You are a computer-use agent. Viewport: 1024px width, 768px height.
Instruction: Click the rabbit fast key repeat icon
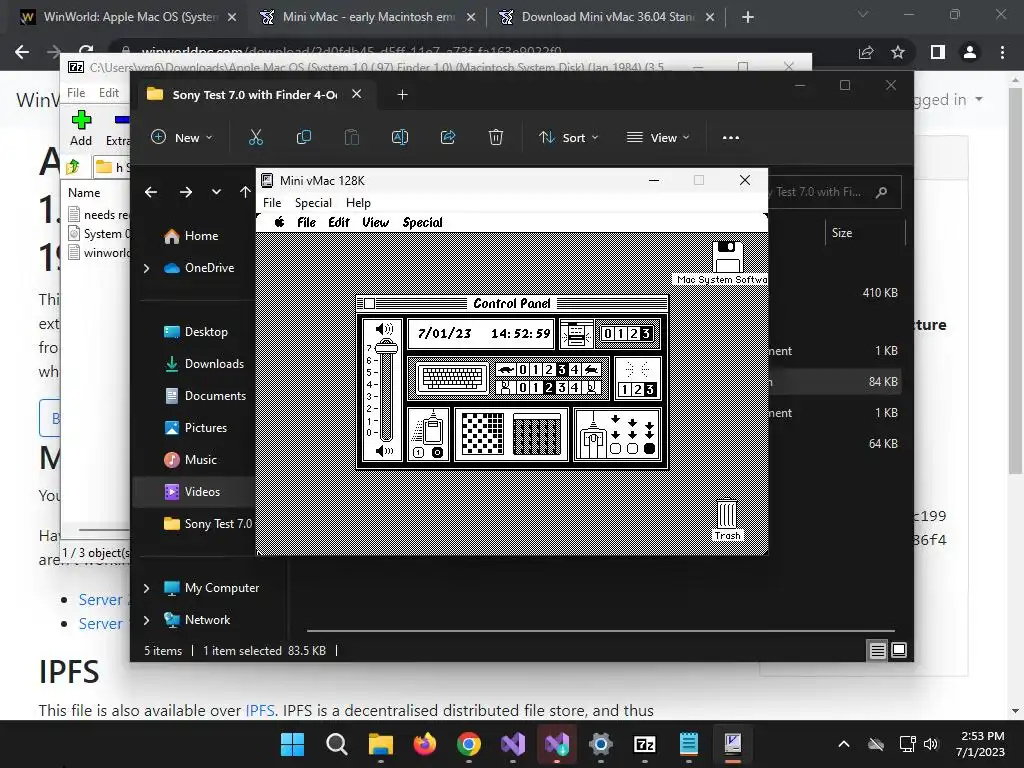coord(591,370)
